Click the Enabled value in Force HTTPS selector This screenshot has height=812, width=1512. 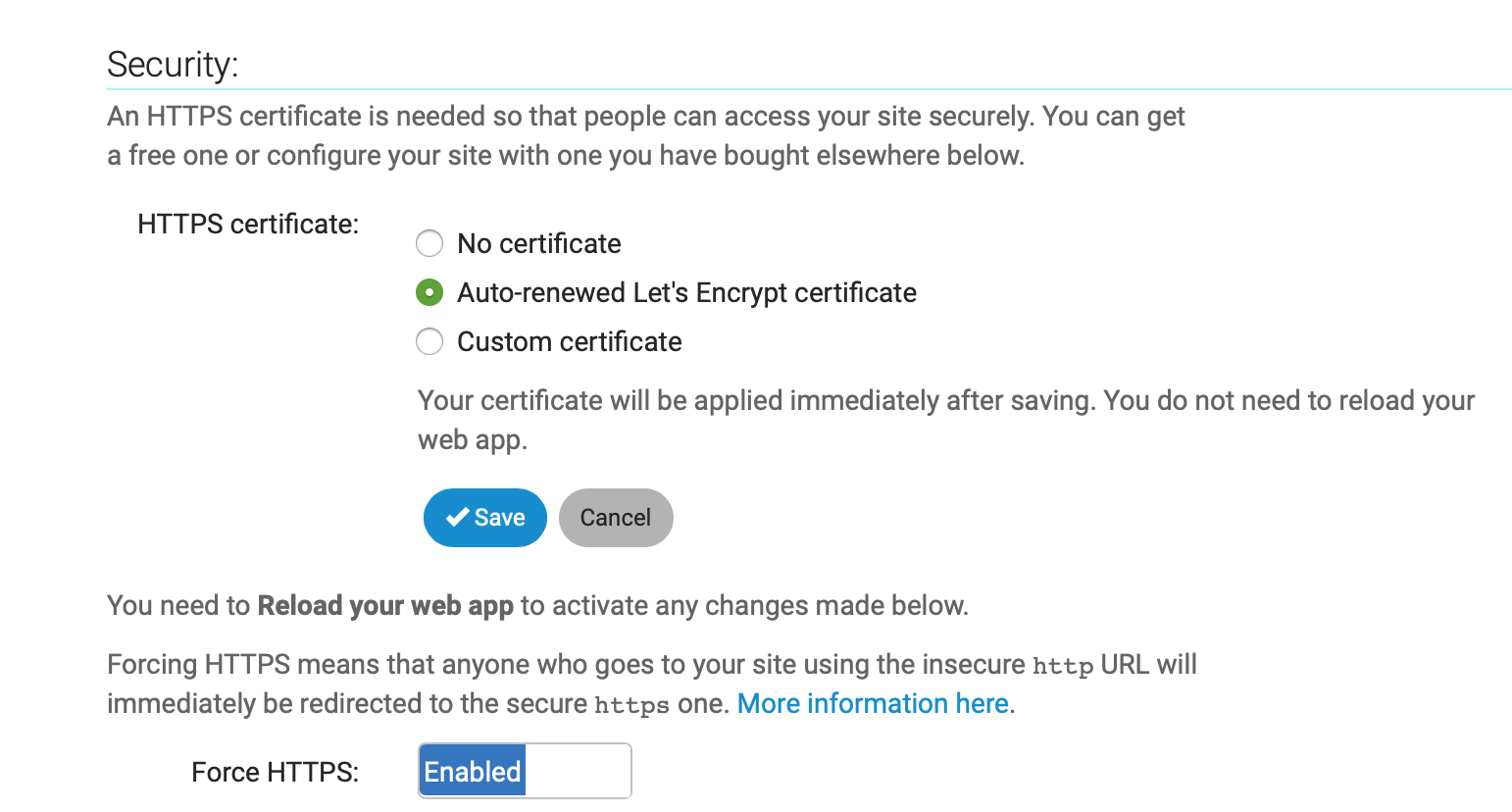pyautogui.click(x=472, y=771)
